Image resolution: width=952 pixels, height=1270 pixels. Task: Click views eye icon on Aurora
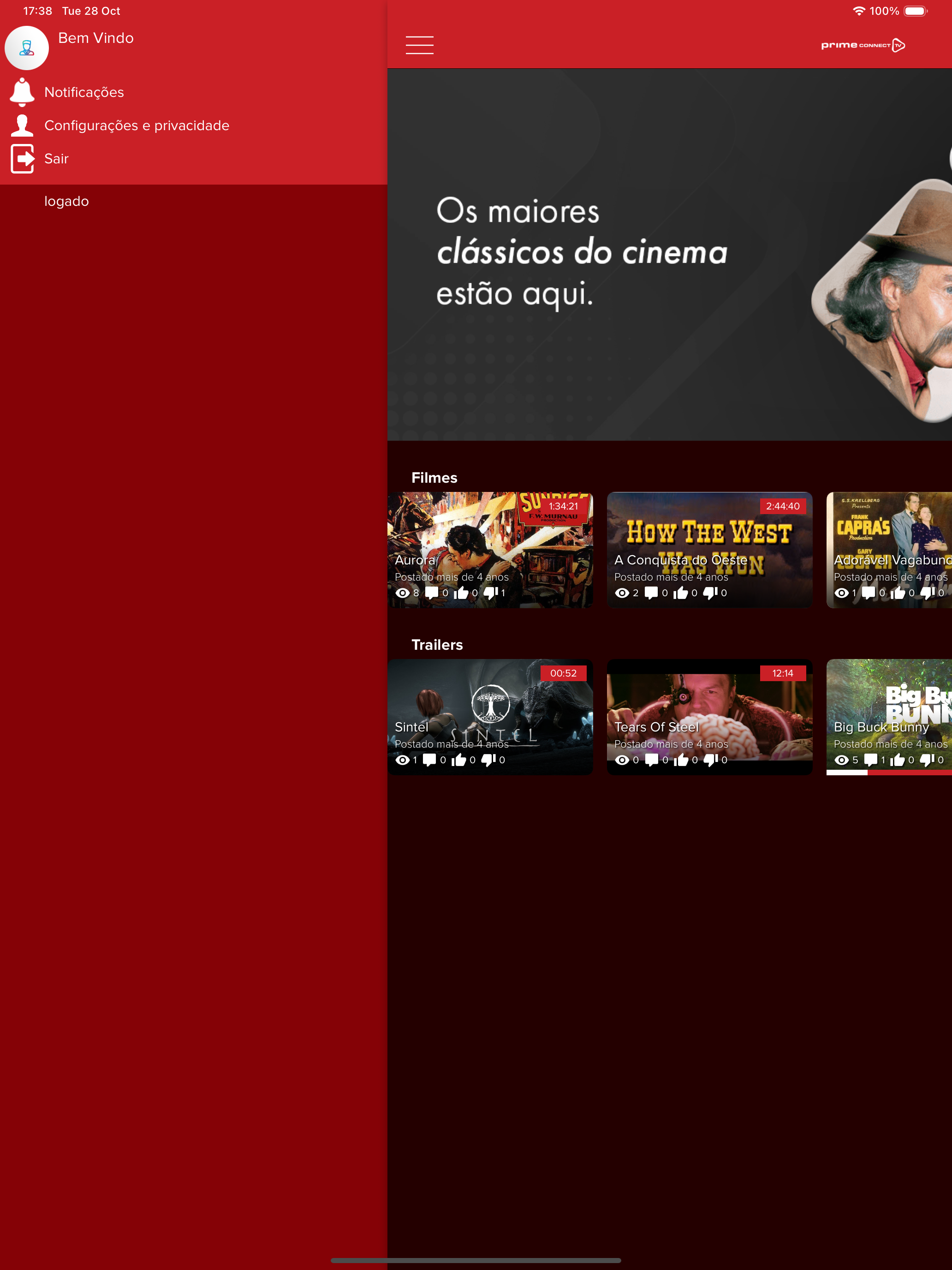click(403, 593)
